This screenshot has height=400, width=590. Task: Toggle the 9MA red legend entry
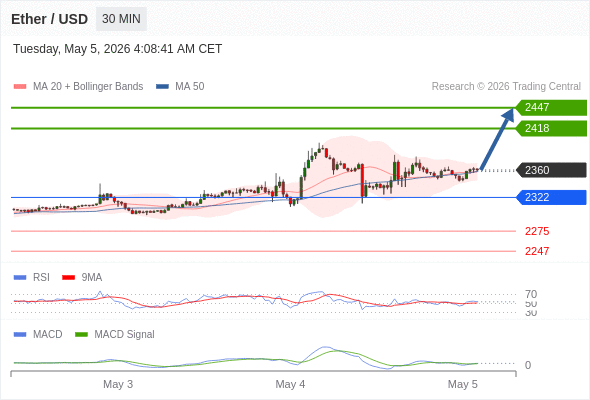82,277
